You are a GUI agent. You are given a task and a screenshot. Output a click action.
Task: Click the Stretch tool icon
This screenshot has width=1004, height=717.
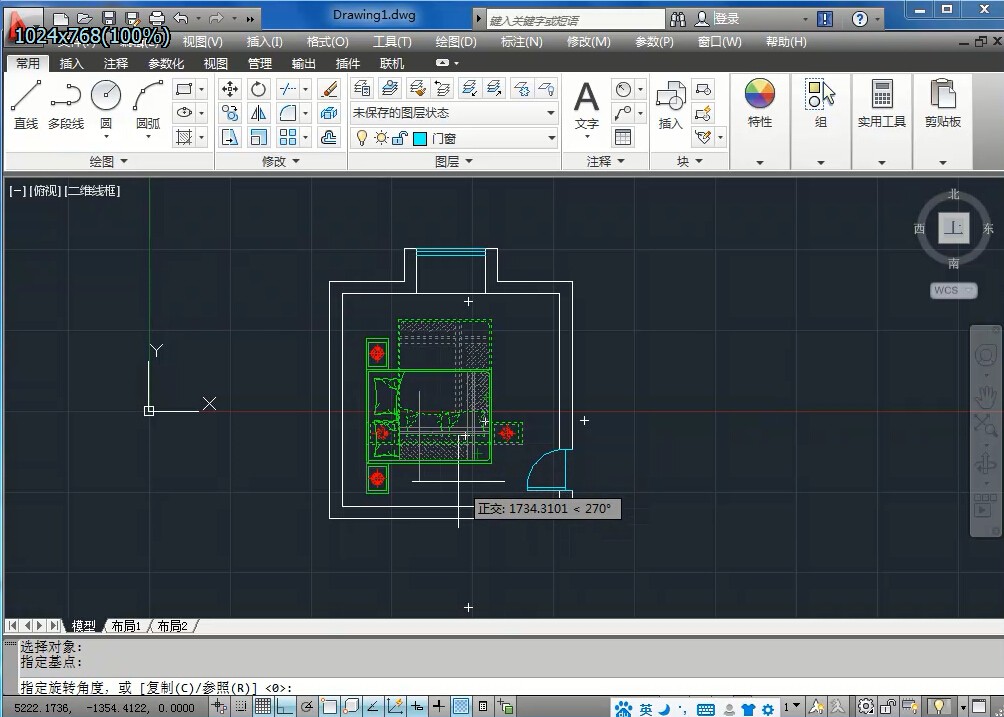(x=230, y=137)
